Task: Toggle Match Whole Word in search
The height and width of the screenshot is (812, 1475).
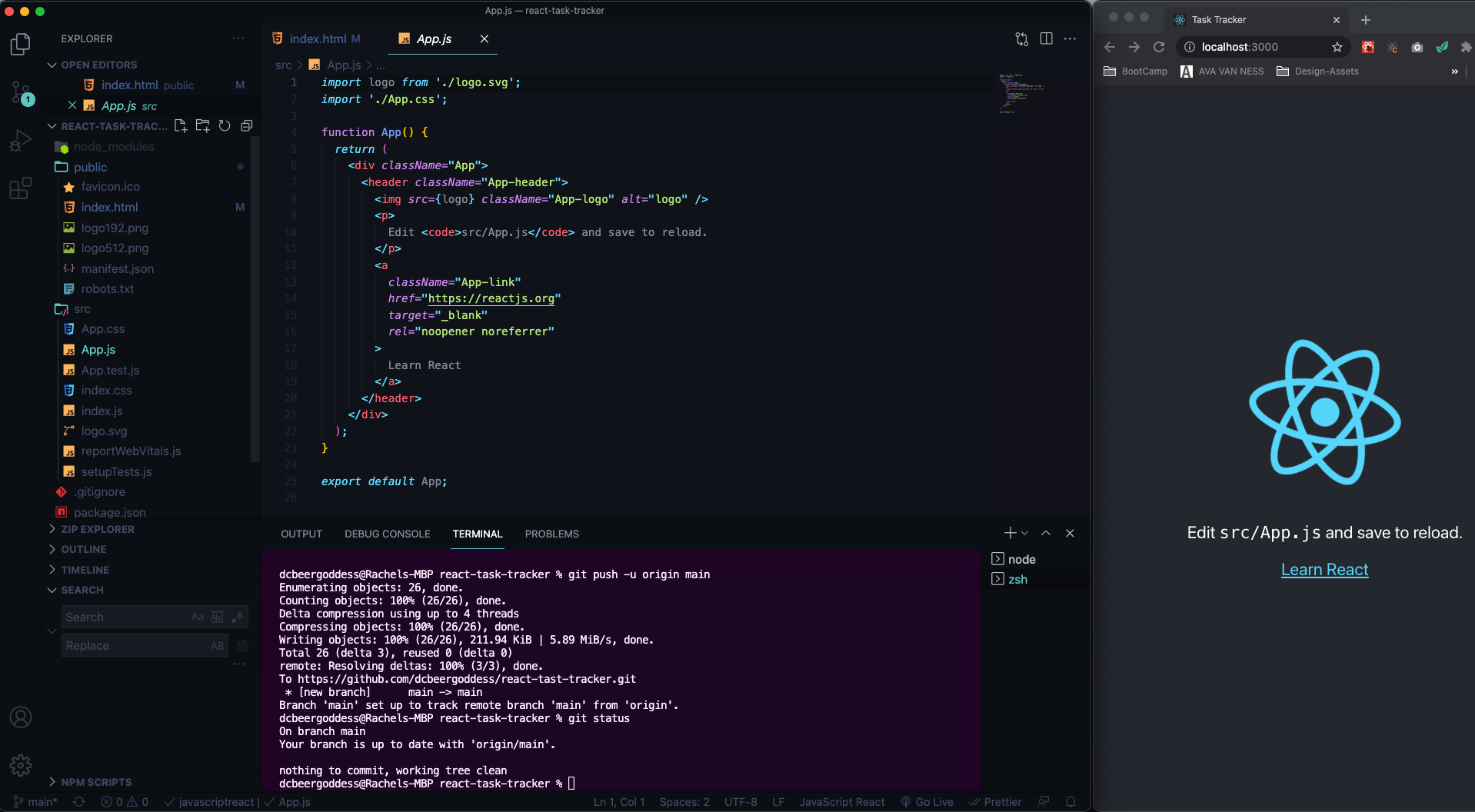Action: tap(218, 617)
